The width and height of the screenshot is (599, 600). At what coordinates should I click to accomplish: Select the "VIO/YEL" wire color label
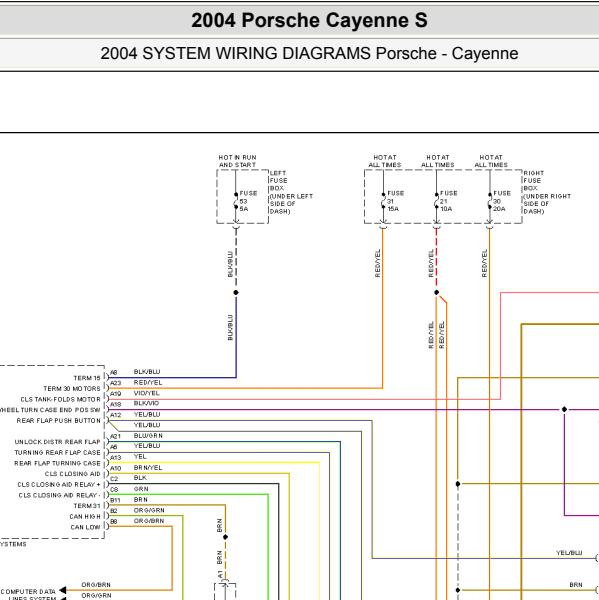147,393
